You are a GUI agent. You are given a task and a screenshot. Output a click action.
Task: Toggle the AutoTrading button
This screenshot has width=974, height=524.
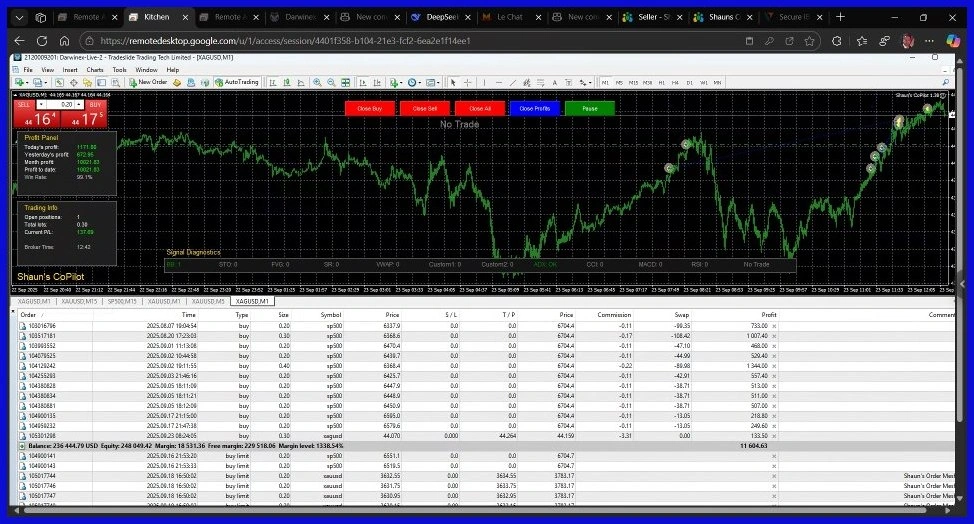(237, 82)
